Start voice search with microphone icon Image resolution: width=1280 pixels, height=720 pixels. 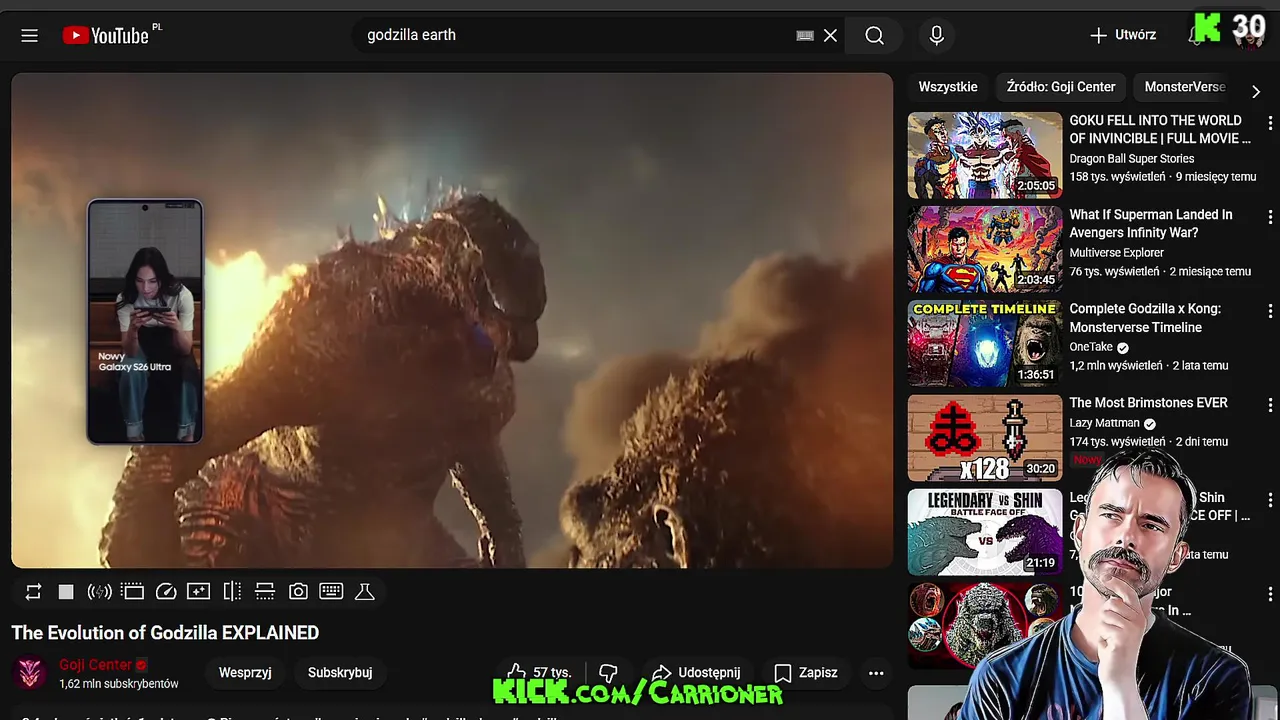(x=936, y=36)
